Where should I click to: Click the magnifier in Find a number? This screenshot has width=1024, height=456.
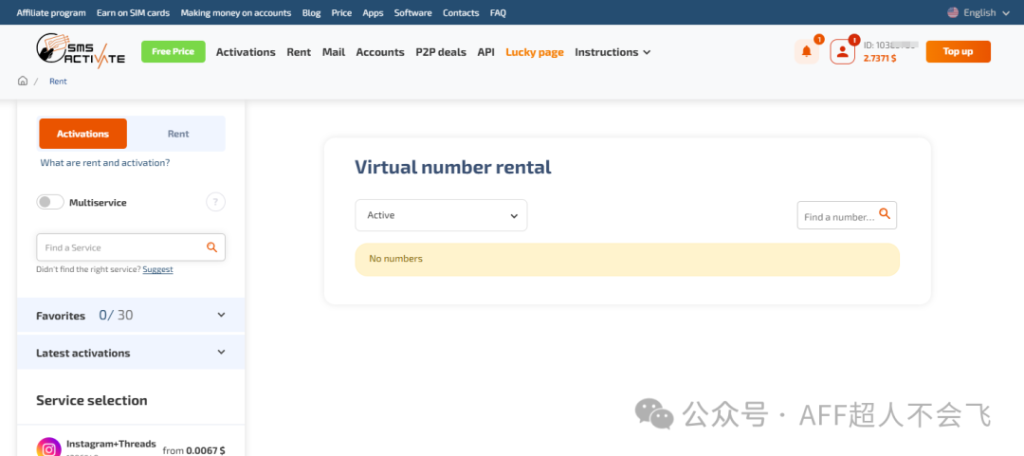pos(883,215)
